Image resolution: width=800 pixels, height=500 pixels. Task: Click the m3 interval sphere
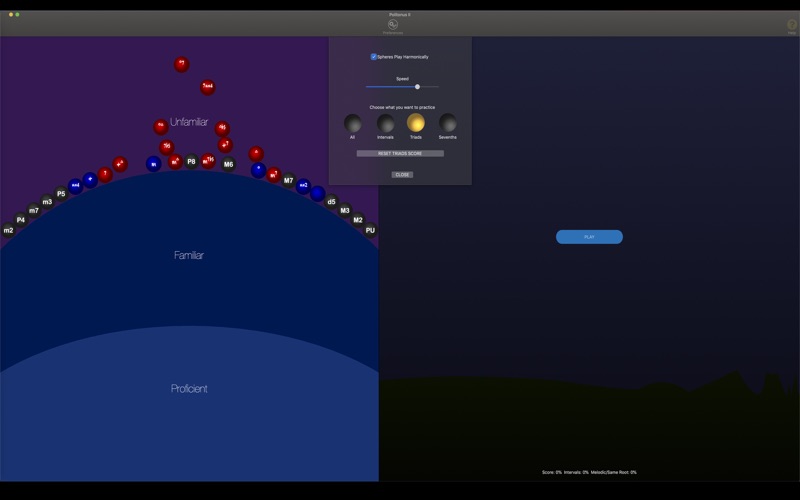click(47, 202)
